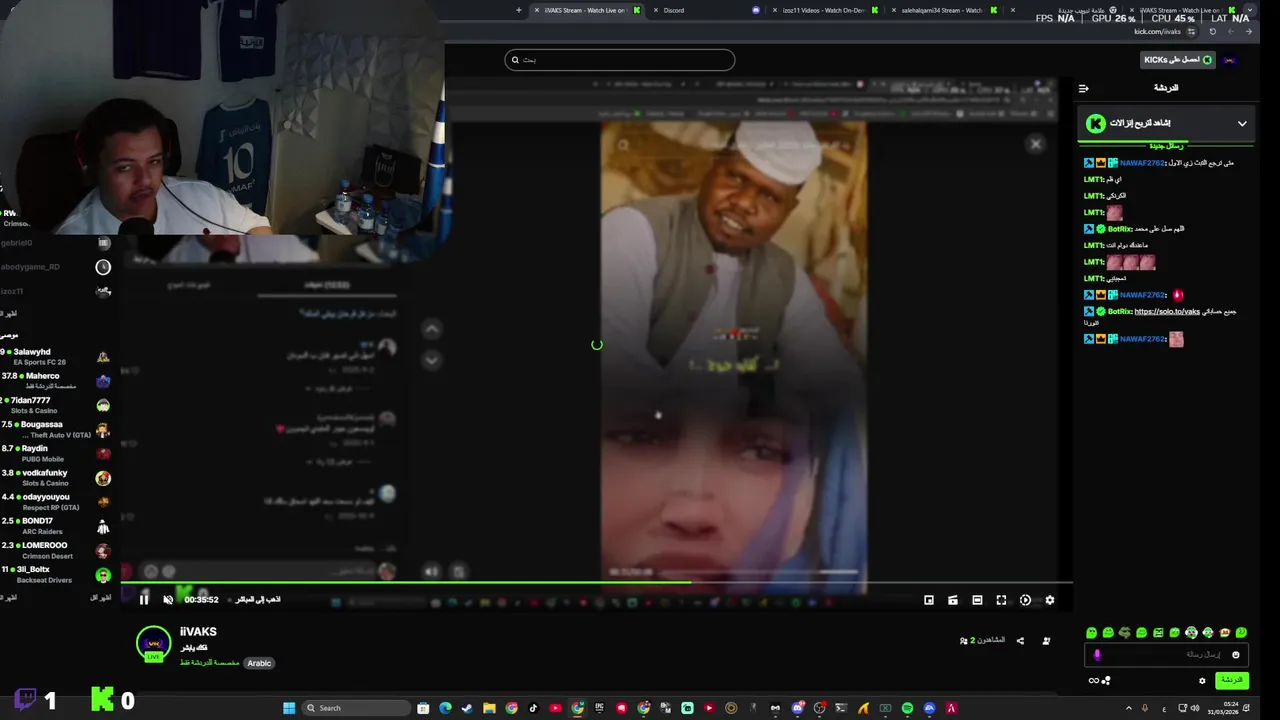Jump to live via the go-to-live label
The image size is (1280, 720).
[258, 600]
